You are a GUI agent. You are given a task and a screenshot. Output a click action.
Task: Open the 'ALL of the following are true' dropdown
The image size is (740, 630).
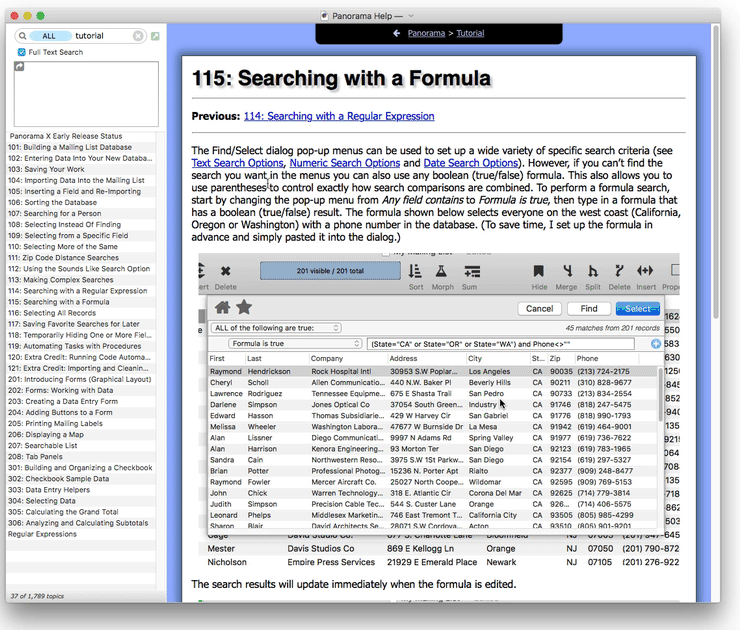point(276,328)
